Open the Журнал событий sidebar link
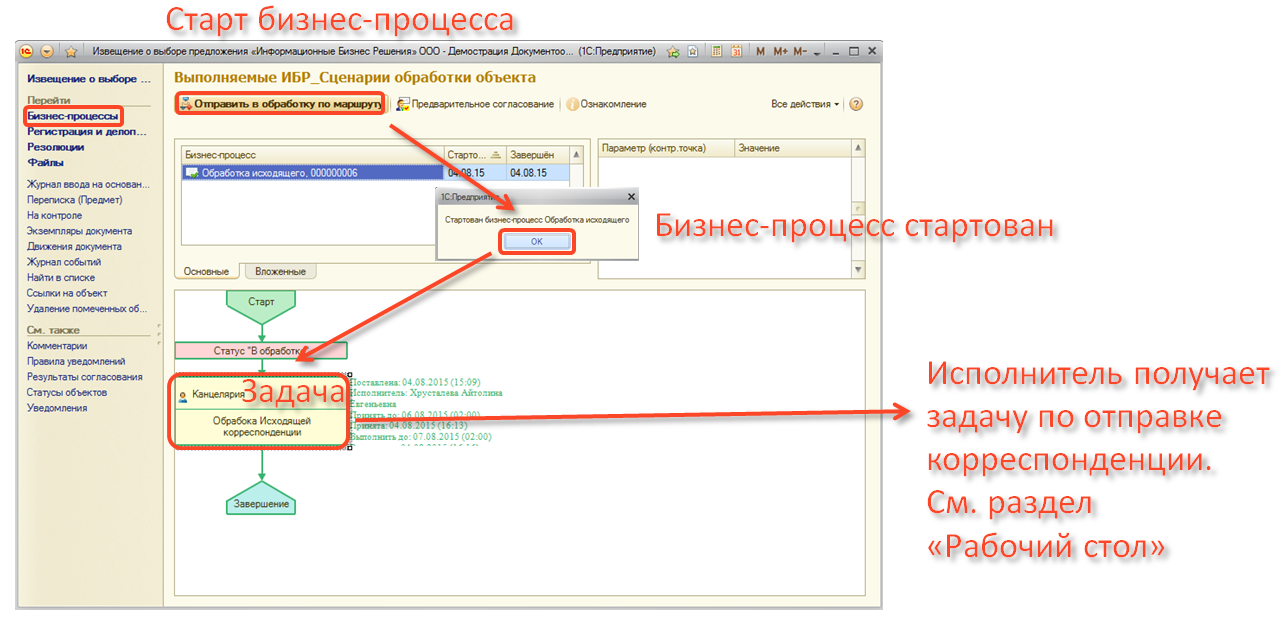The image size is (1282, 617). [64, 262]
